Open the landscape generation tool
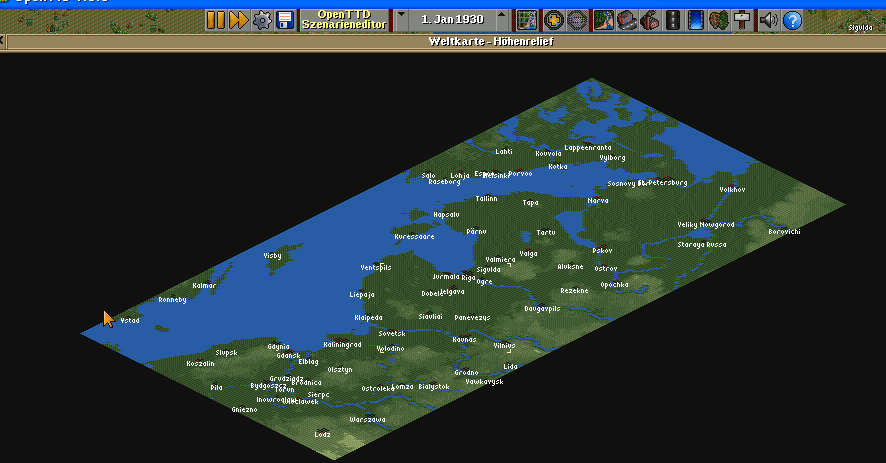This screenshot has height=463, width=886. tap(603, 20)
